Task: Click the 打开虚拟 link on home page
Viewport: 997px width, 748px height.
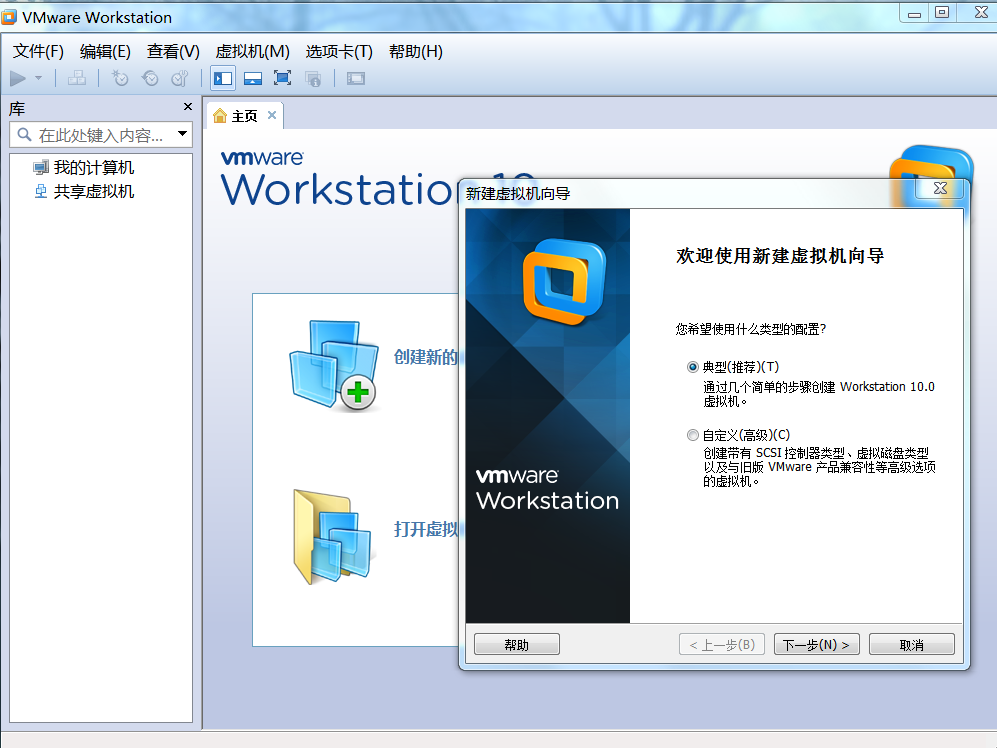Action: (x=425, y=529)
